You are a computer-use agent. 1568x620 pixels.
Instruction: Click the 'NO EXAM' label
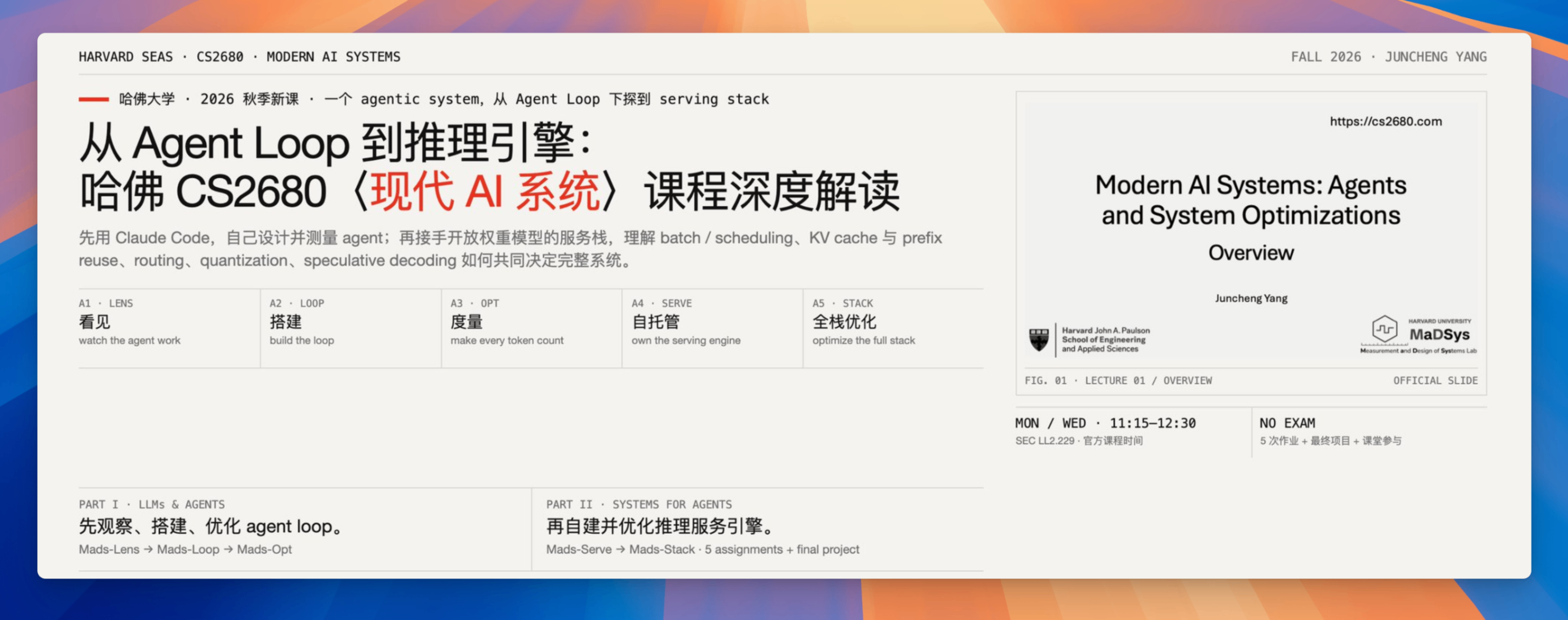(x=1288, y=423)
